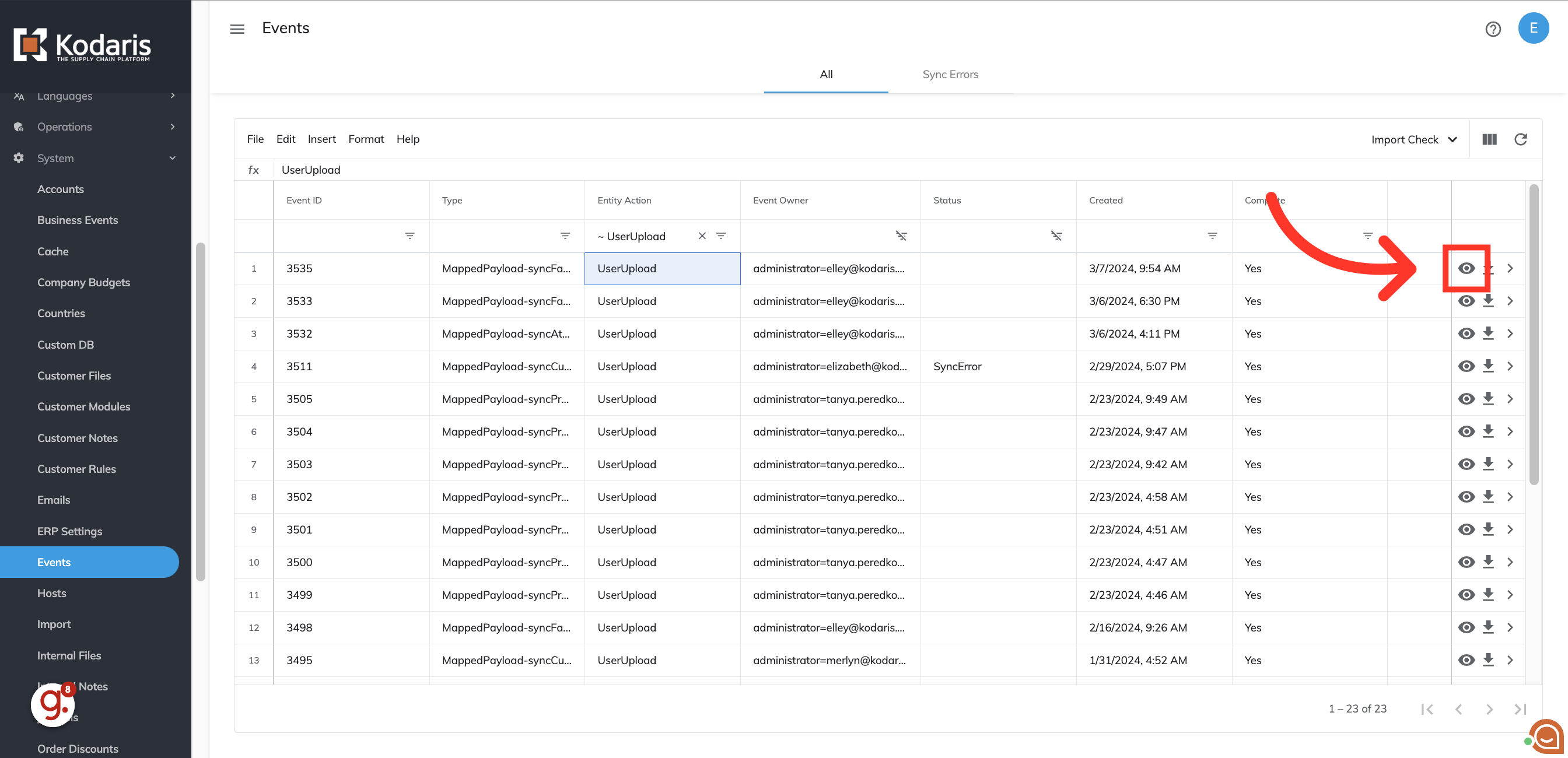Download the event 3505 file

pyautogui.click(x=1487, y=398)
